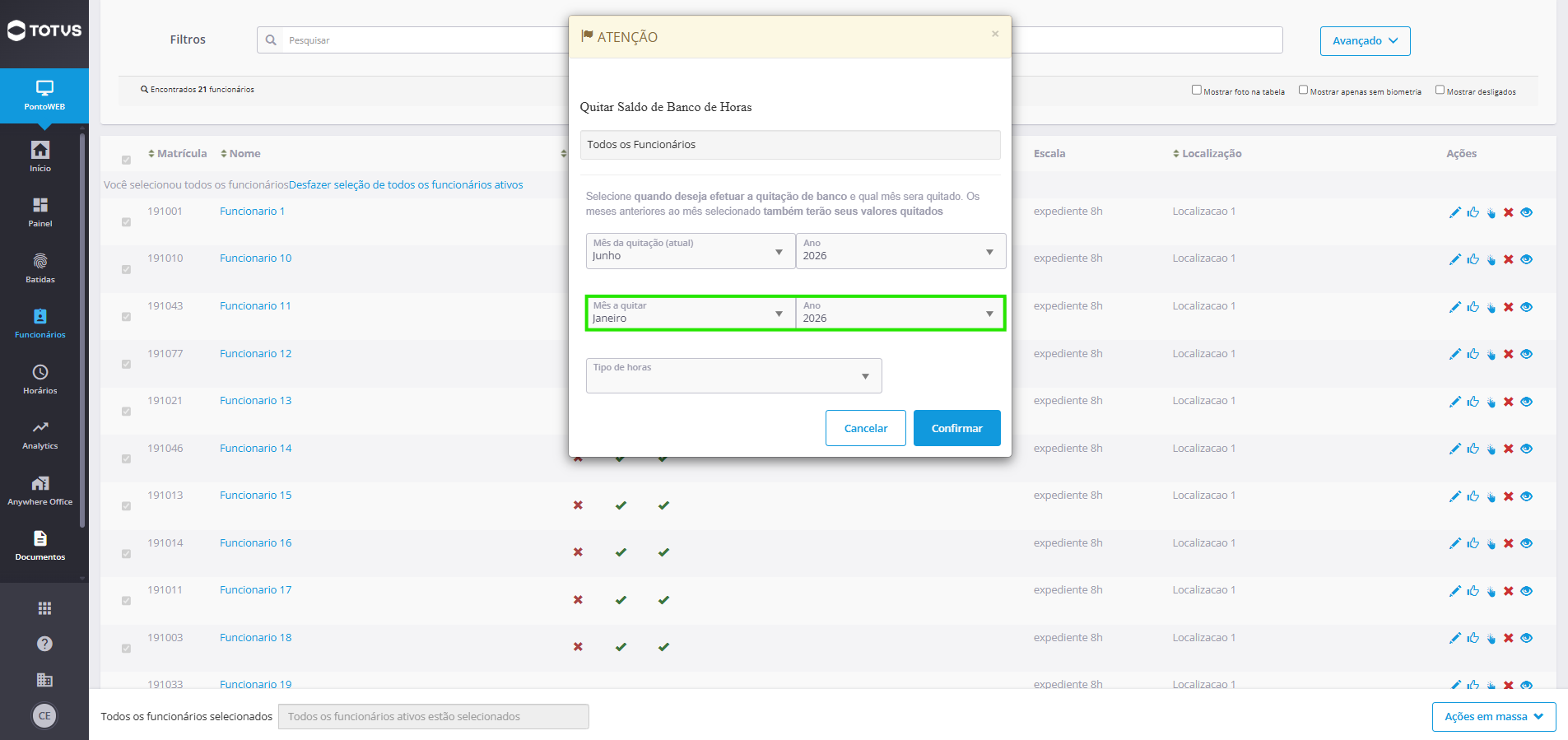The width and height of the screenshot is (1568, 740).
Task: Click the matrícula 191043 cell
Action: [x=165, y=305]
